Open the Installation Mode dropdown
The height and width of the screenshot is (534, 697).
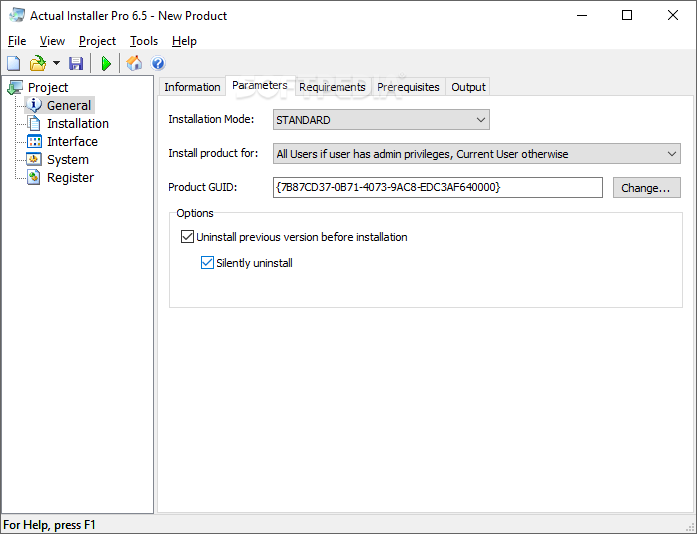tap(381, 120)
